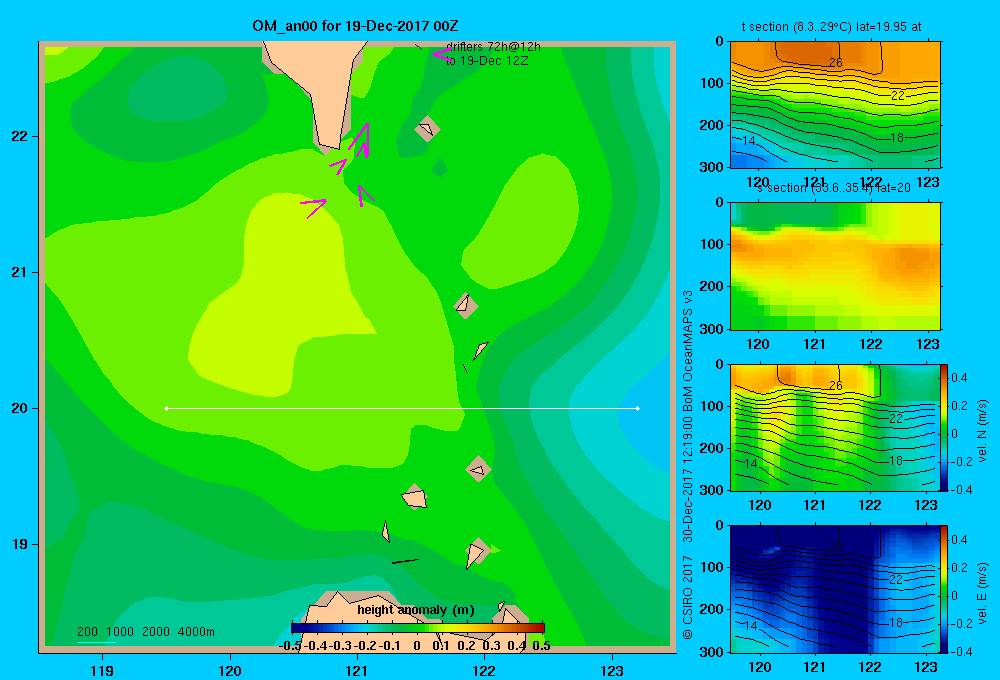1000x680 pixels.
Task: Click depth label 100 beside the salinity section
Action: pos(711,244)
